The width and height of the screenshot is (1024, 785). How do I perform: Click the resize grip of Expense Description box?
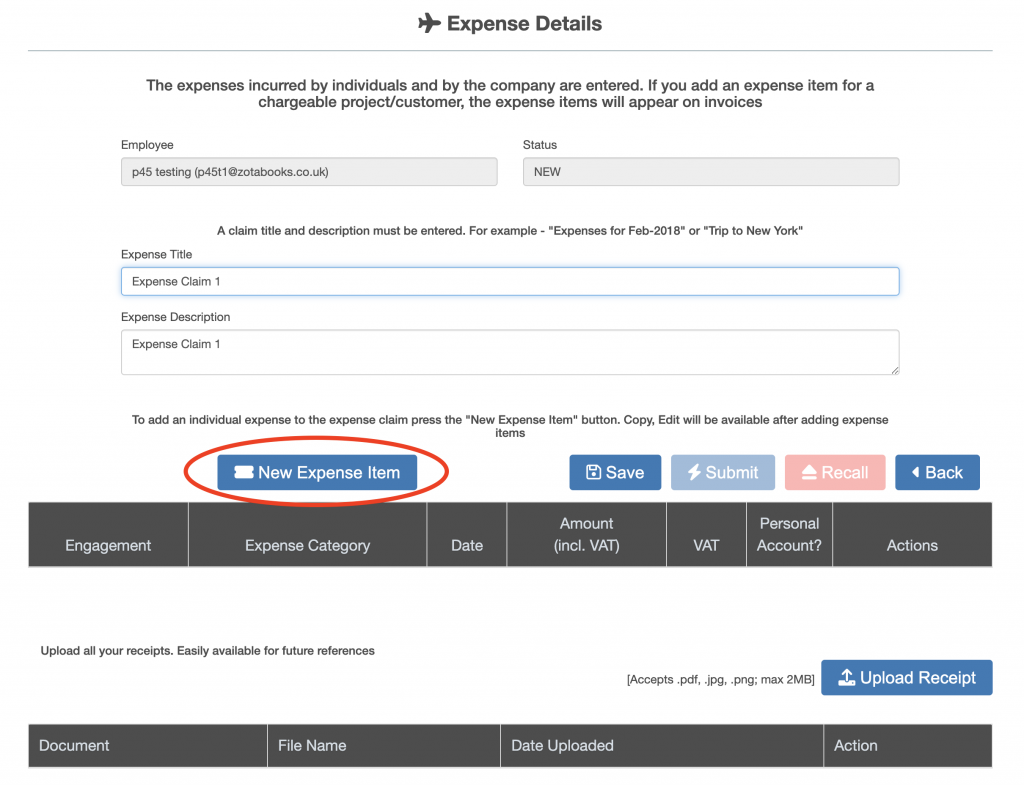[x=894, y=370]
